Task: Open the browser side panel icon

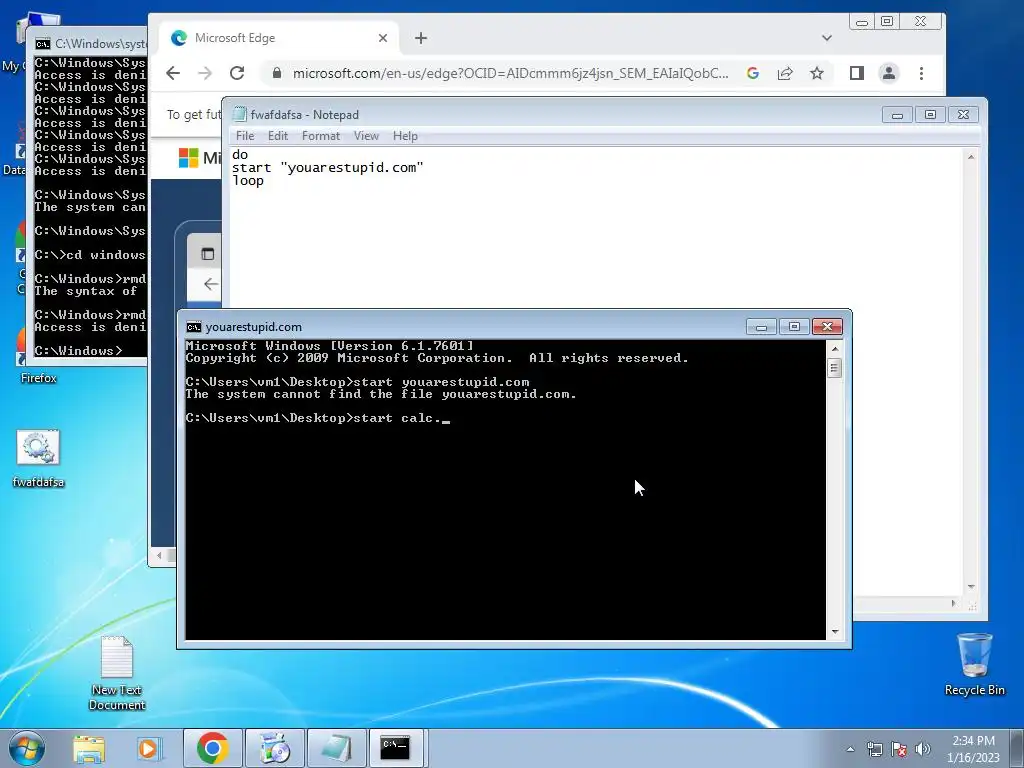Action: click(857, 73)
